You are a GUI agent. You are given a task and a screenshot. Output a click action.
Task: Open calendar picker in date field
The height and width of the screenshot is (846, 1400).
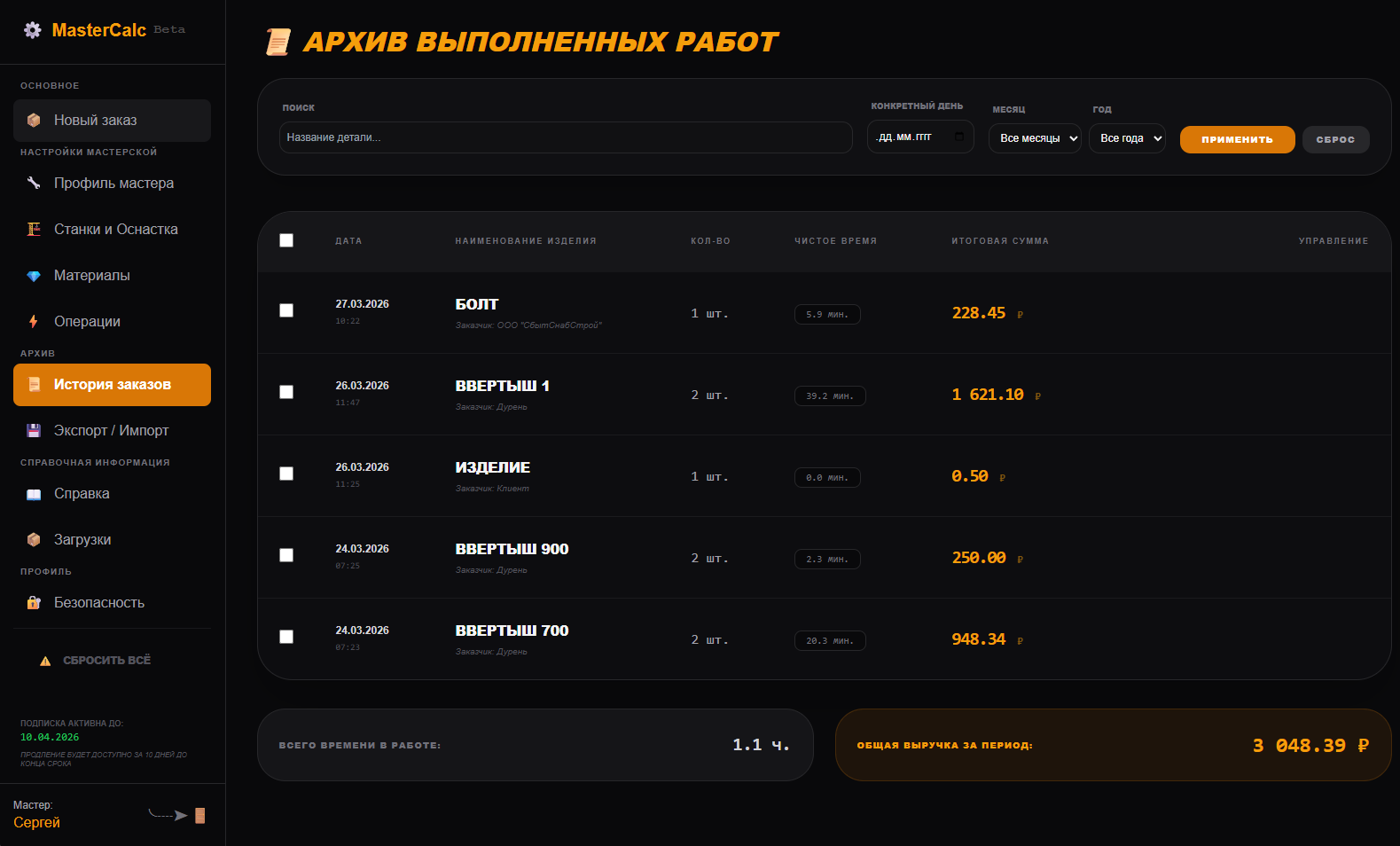coord(959,137)
